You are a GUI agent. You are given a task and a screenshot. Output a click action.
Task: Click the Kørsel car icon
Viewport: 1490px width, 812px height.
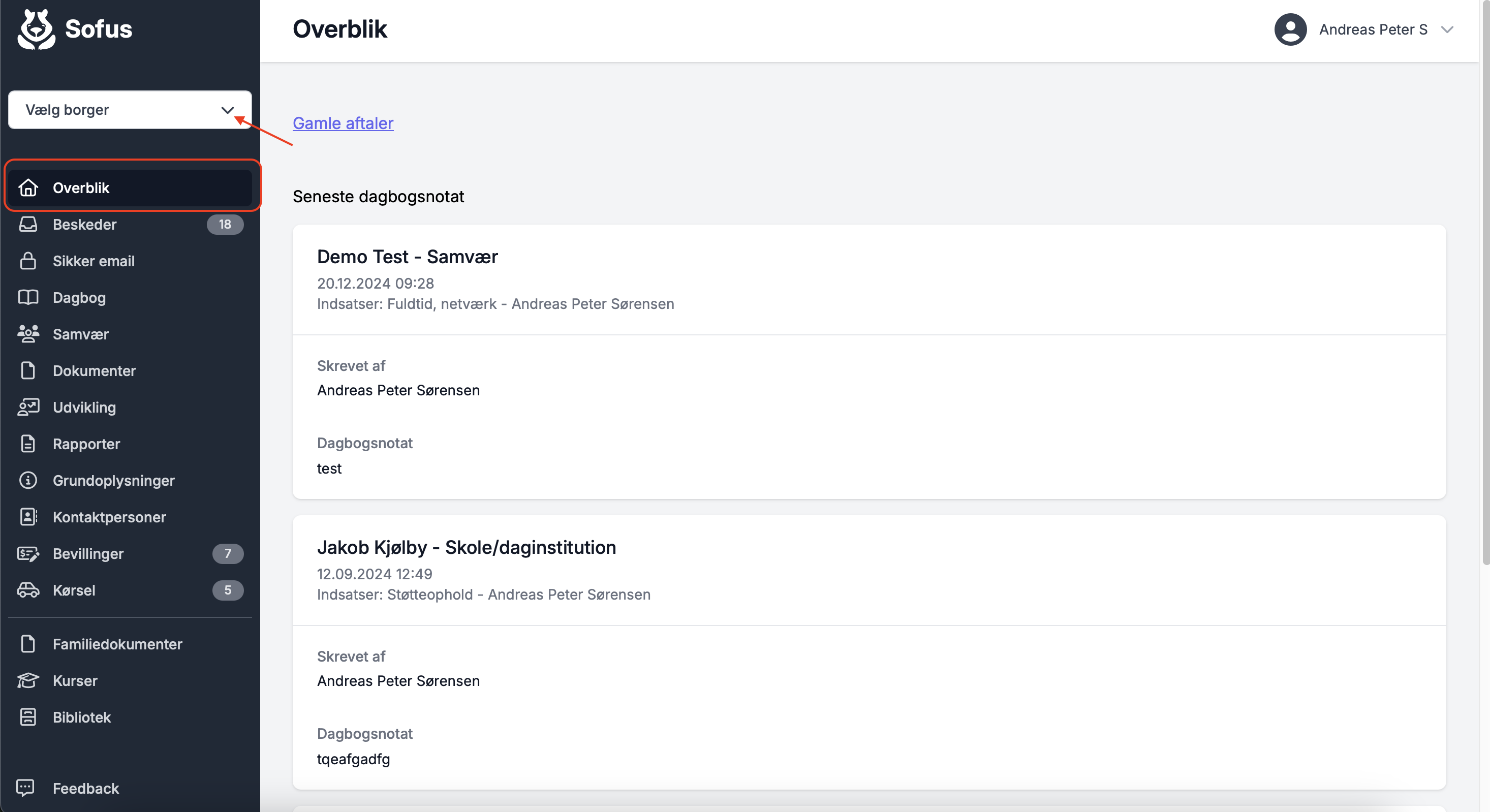(x=28, y=590)
